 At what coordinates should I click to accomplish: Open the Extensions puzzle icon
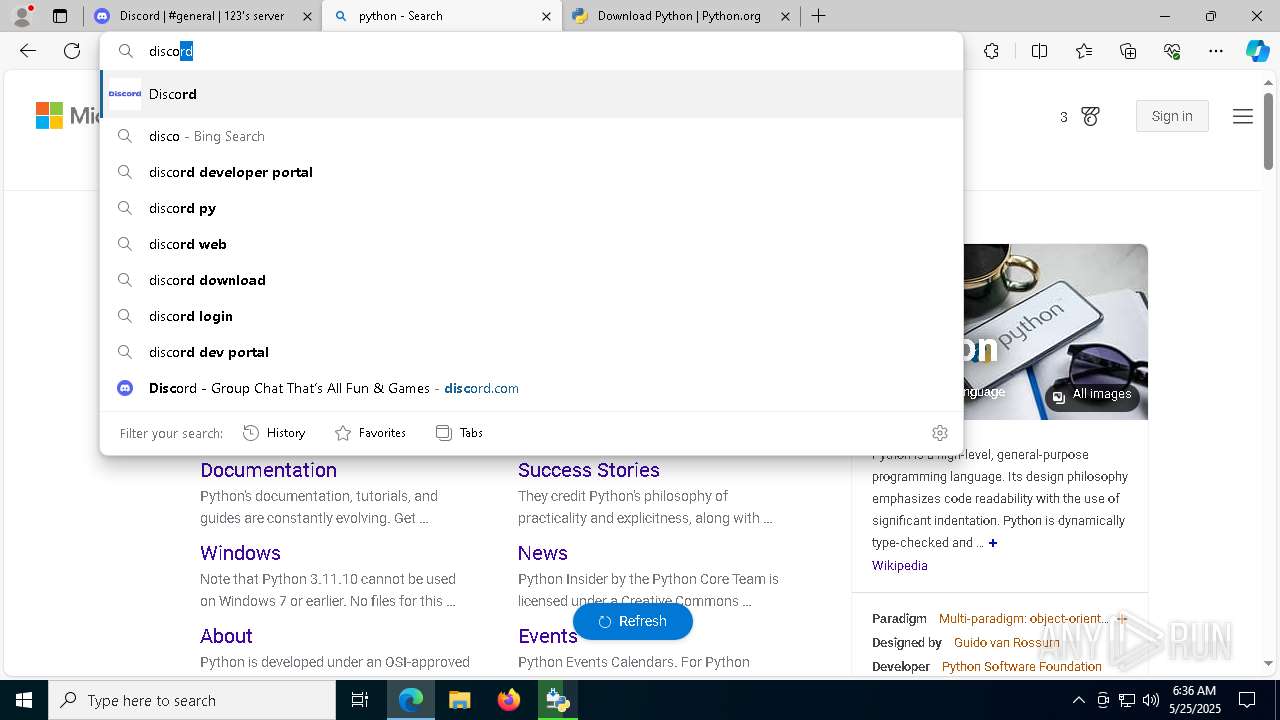[x=991, y=51]
